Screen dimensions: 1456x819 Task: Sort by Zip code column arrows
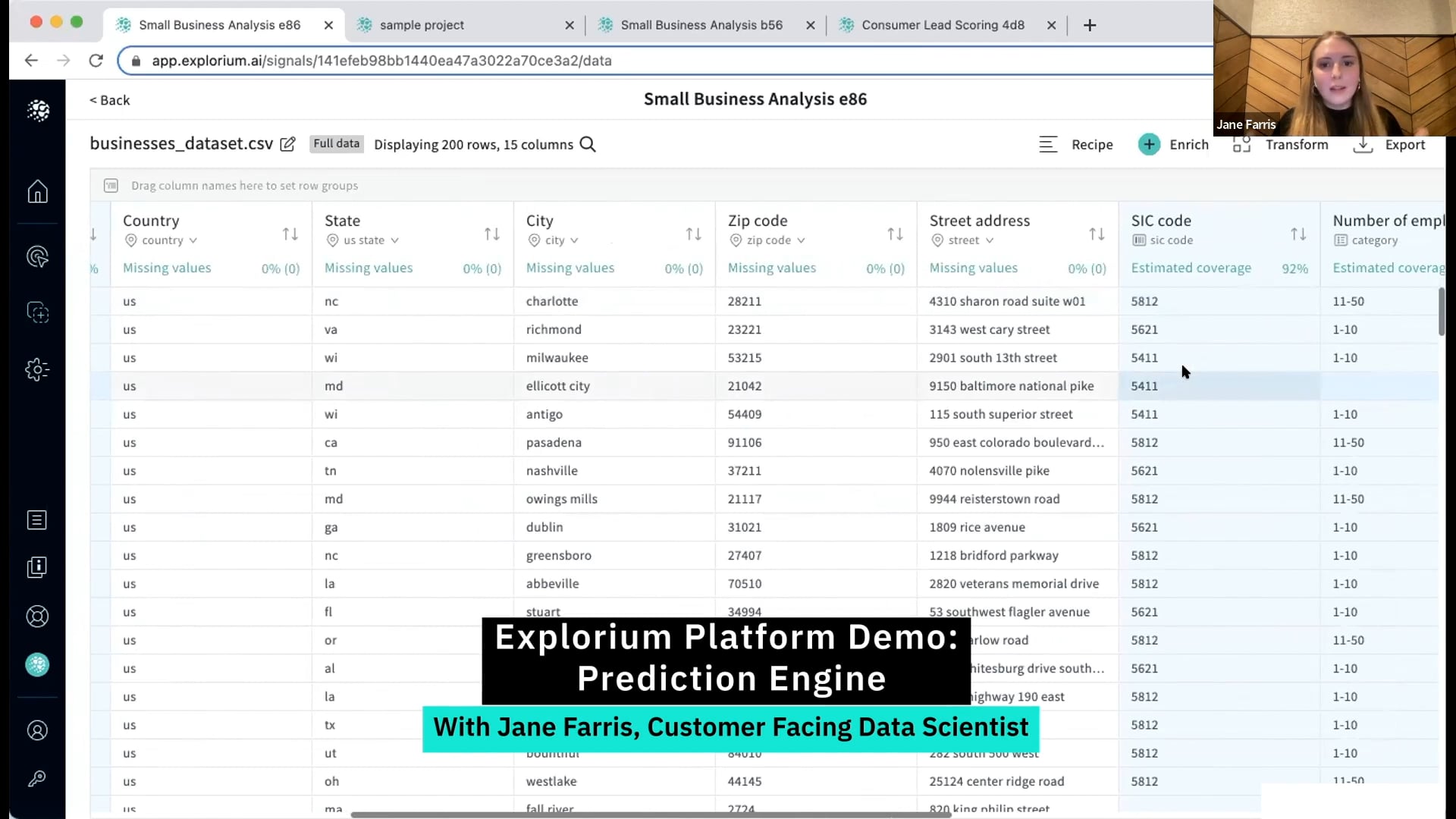click(x=896, y=234)
